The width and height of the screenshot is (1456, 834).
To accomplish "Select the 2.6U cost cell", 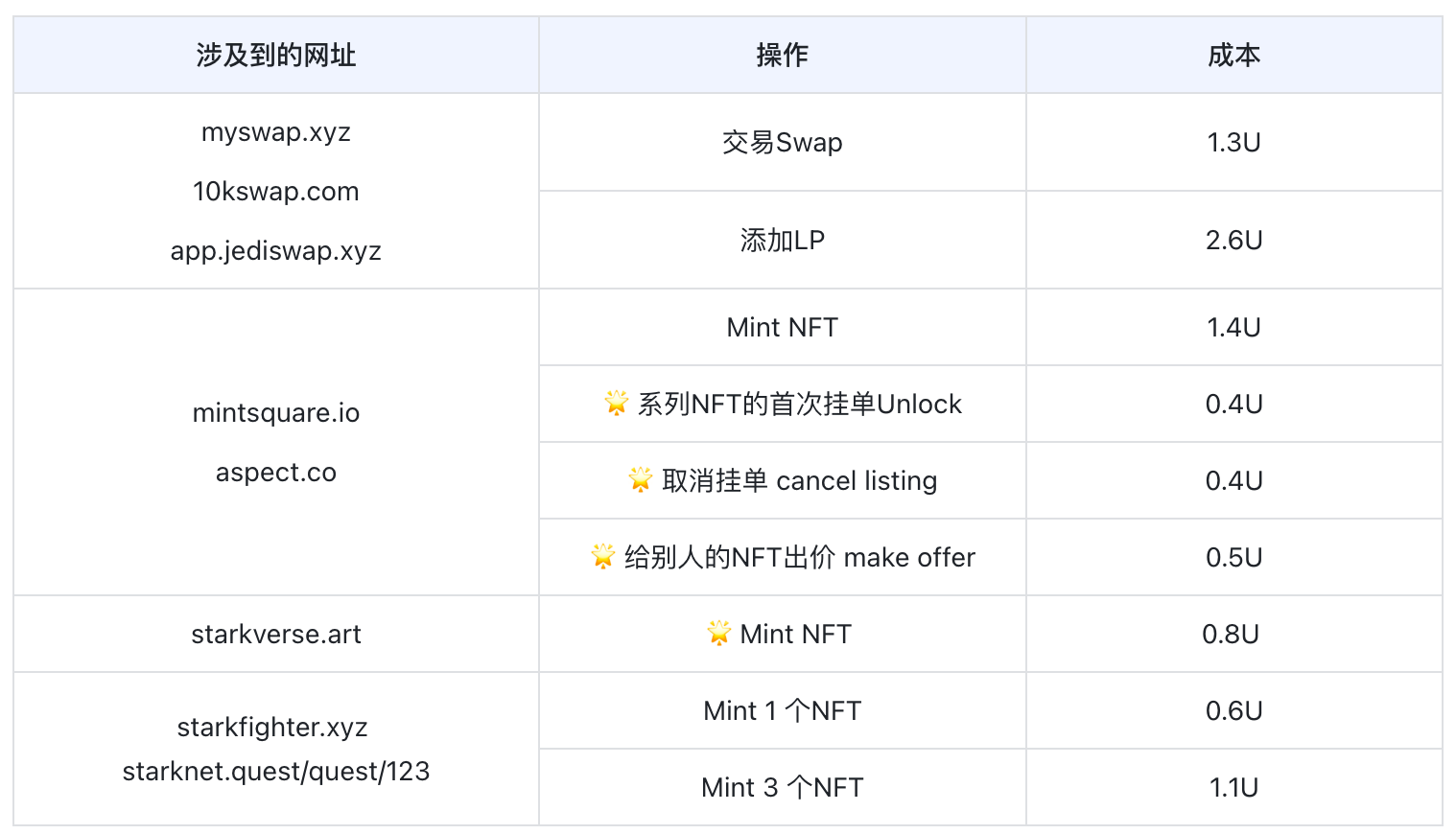I will [1234, 241].
